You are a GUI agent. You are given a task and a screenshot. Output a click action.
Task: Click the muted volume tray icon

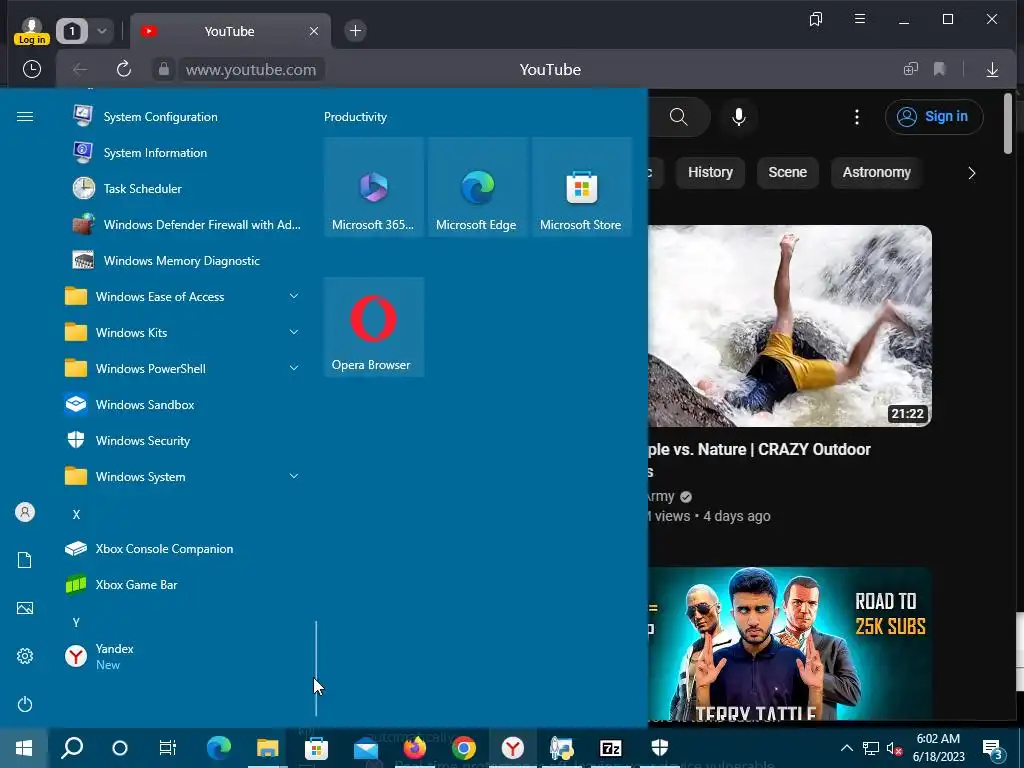pos(893,748)
